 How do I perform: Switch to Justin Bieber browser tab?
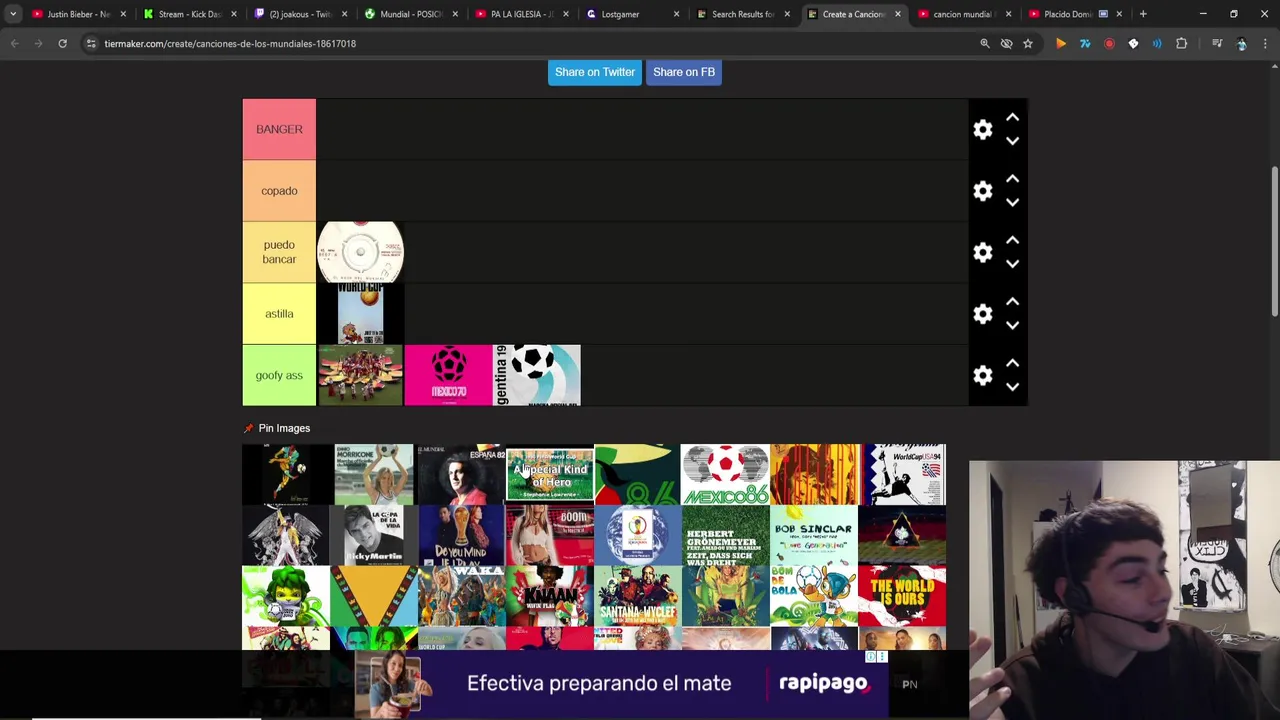coord(76,14)
